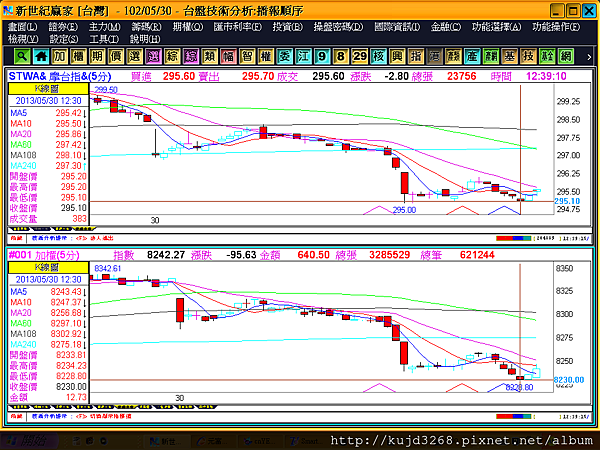Click the time value 12:39:10
This screenshot has width=600, height=450.
546,77
